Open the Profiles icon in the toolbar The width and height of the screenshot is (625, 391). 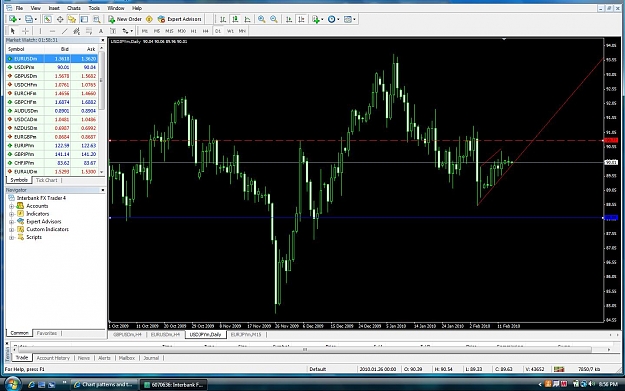click(29, 19)
